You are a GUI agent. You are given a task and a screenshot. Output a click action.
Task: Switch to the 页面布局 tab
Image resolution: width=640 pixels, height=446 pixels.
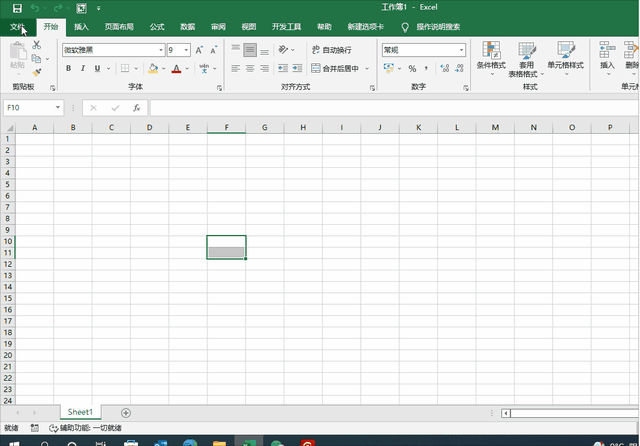click(x=119, y=27)
